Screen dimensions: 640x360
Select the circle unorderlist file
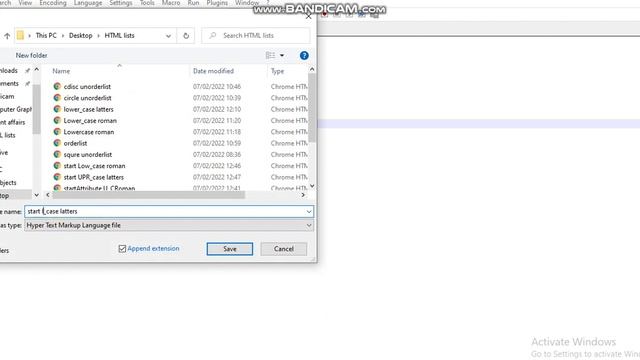point(87,98)
